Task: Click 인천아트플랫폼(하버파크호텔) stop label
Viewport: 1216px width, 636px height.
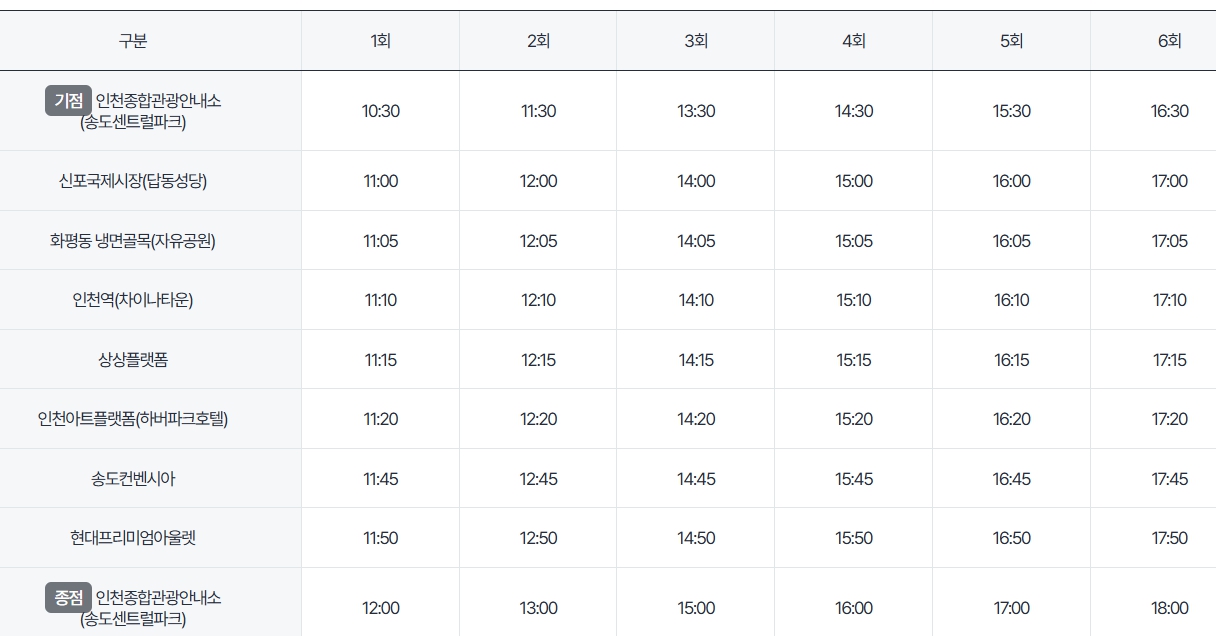Action: point(133,419)
